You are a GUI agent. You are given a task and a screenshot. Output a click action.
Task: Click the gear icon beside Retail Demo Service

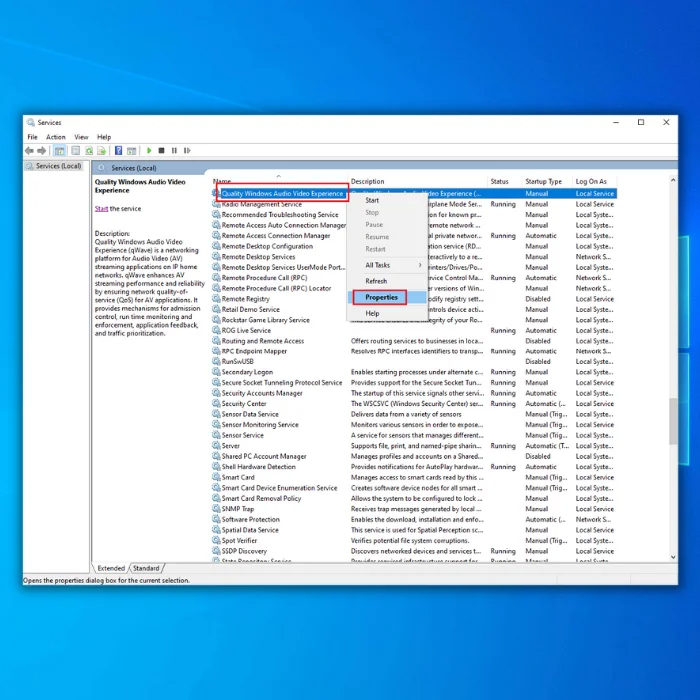click(217, 309)
